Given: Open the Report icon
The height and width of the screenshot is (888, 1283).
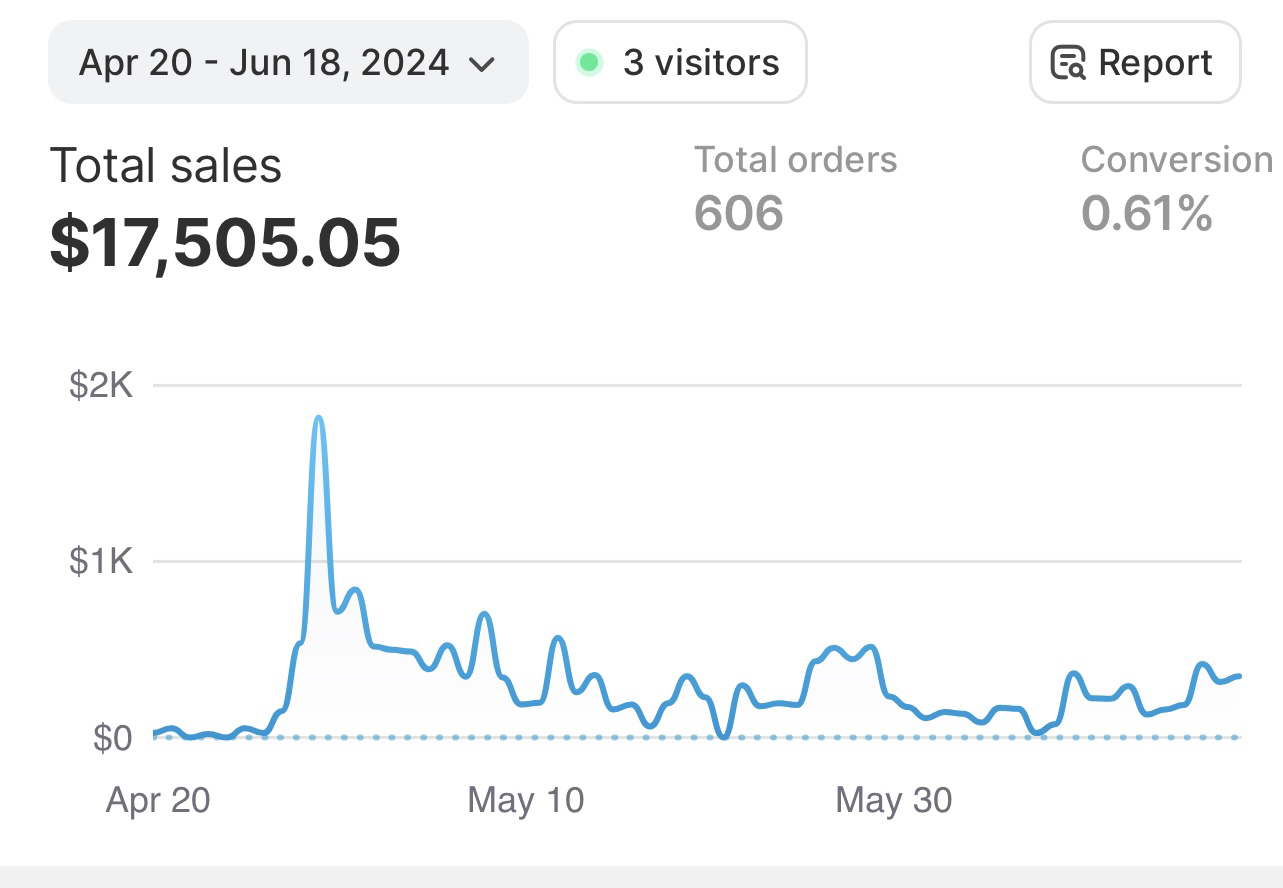Looking at the screenshot, I should [1068, 63].
